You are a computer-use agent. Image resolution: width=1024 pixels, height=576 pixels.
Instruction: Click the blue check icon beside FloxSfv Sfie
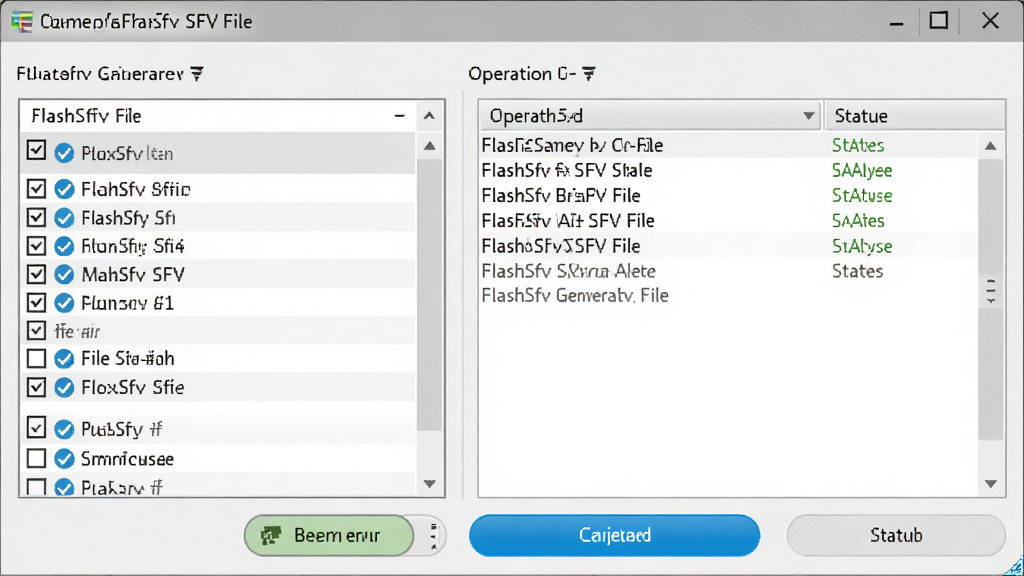pyautogui.click(x=64, y=387)
